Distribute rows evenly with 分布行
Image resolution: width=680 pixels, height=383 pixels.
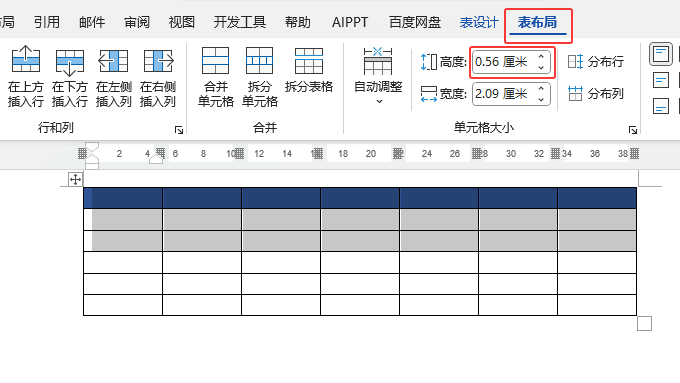[596, 62]
